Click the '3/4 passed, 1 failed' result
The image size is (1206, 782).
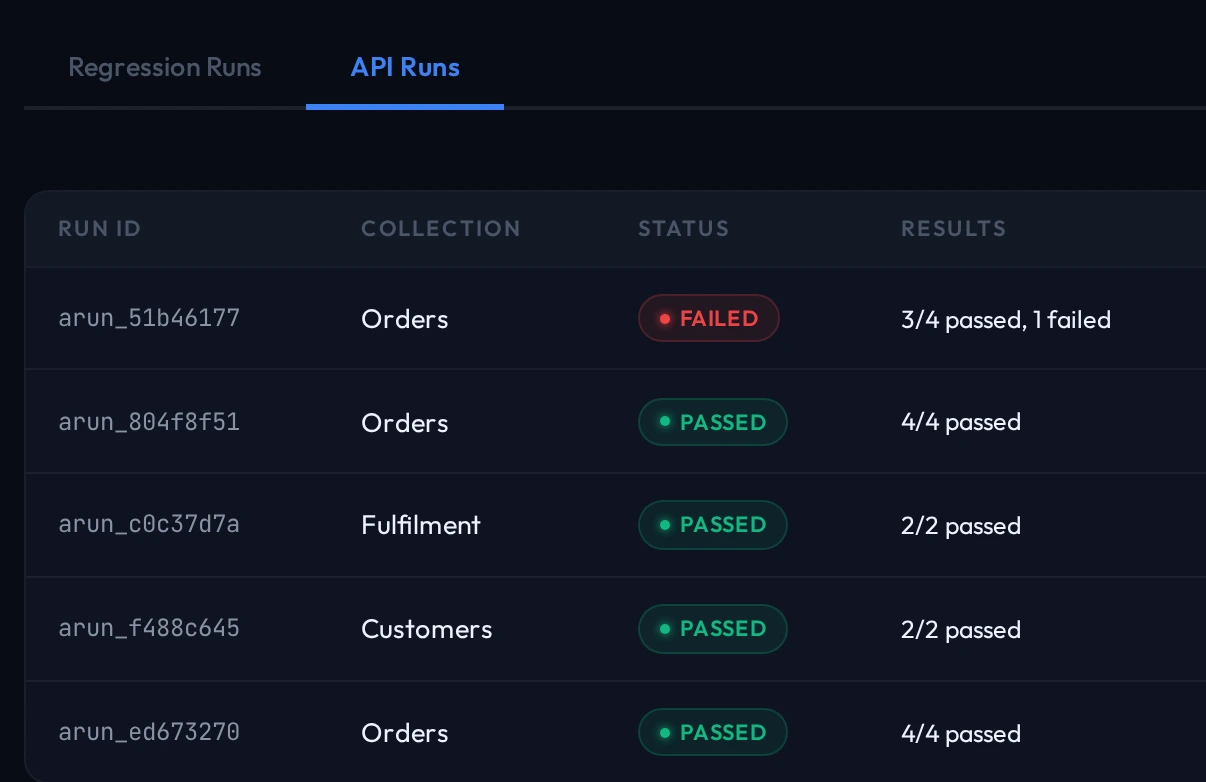click(1006, 320)
